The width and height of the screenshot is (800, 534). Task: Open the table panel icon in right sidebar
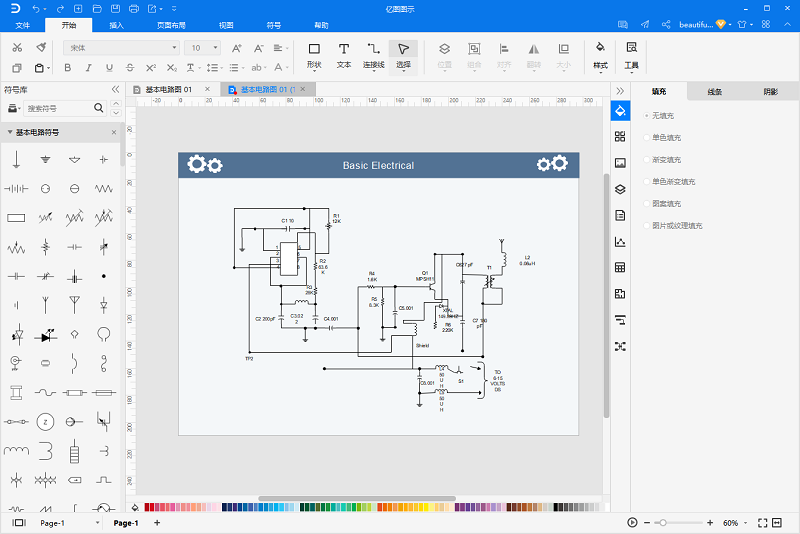point(620,267)
